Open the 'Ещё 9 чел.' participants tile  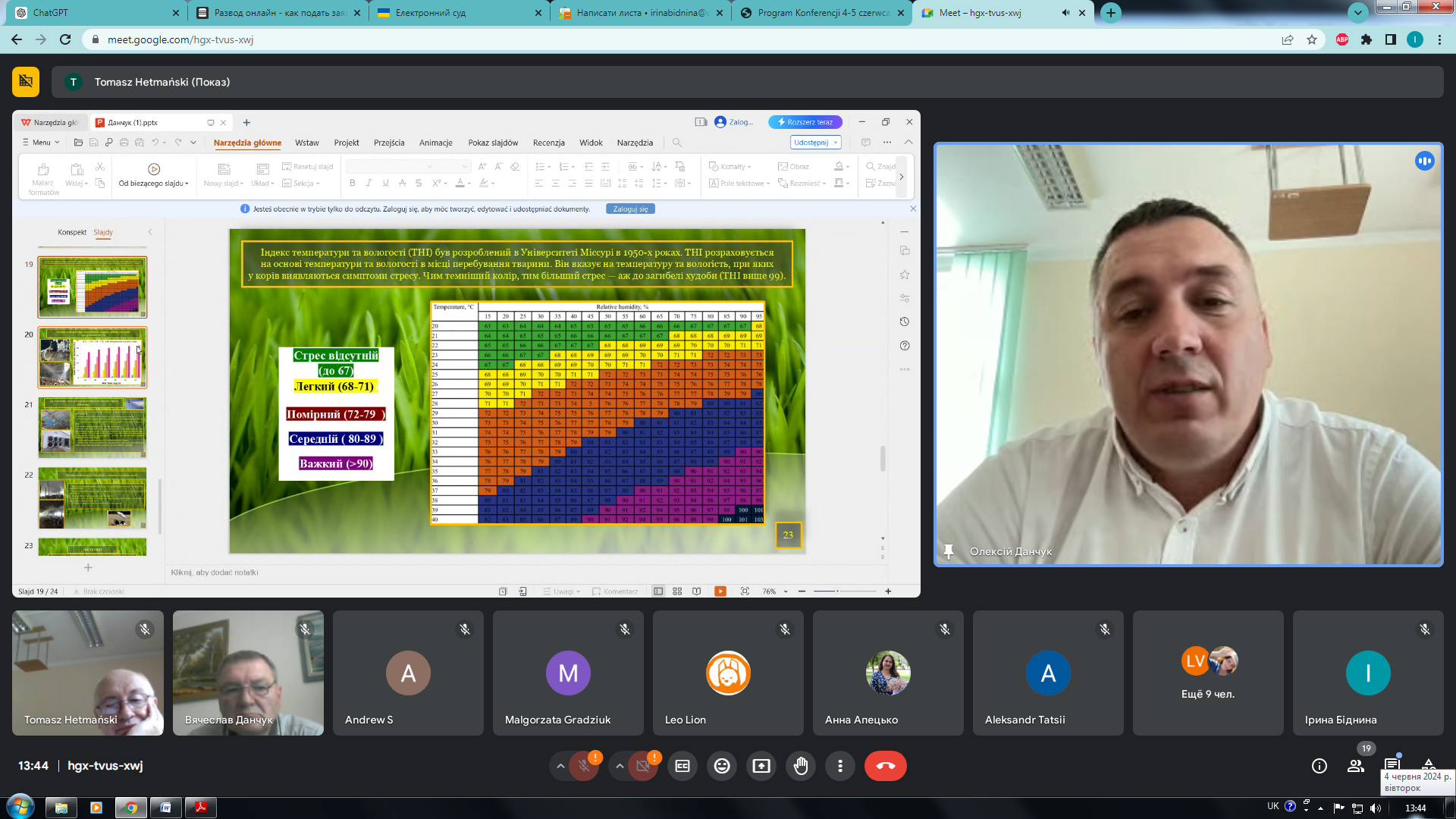click(x=1208, y=673)
